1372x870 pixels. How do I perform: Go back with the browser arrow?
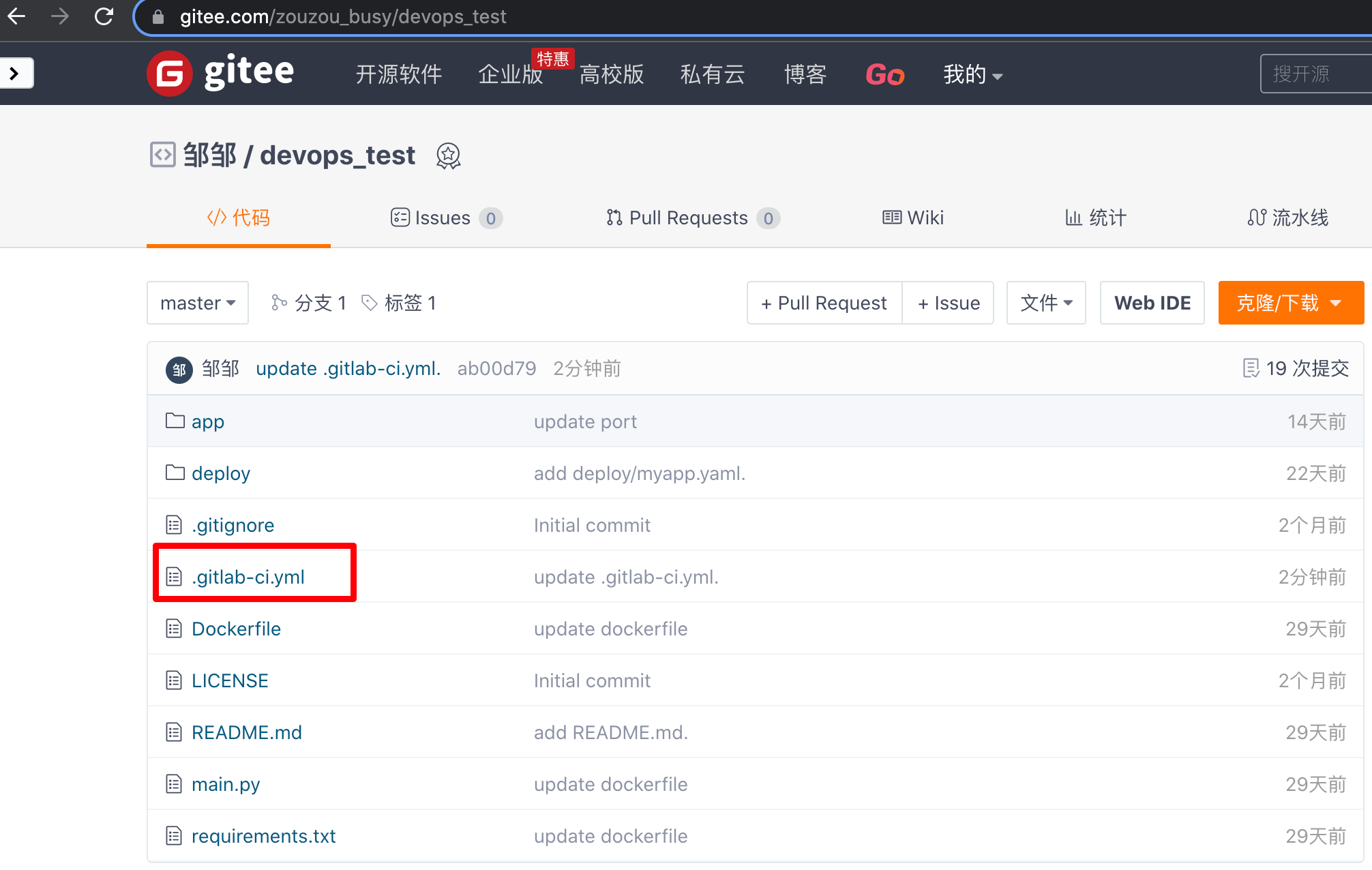click(16, 16)
